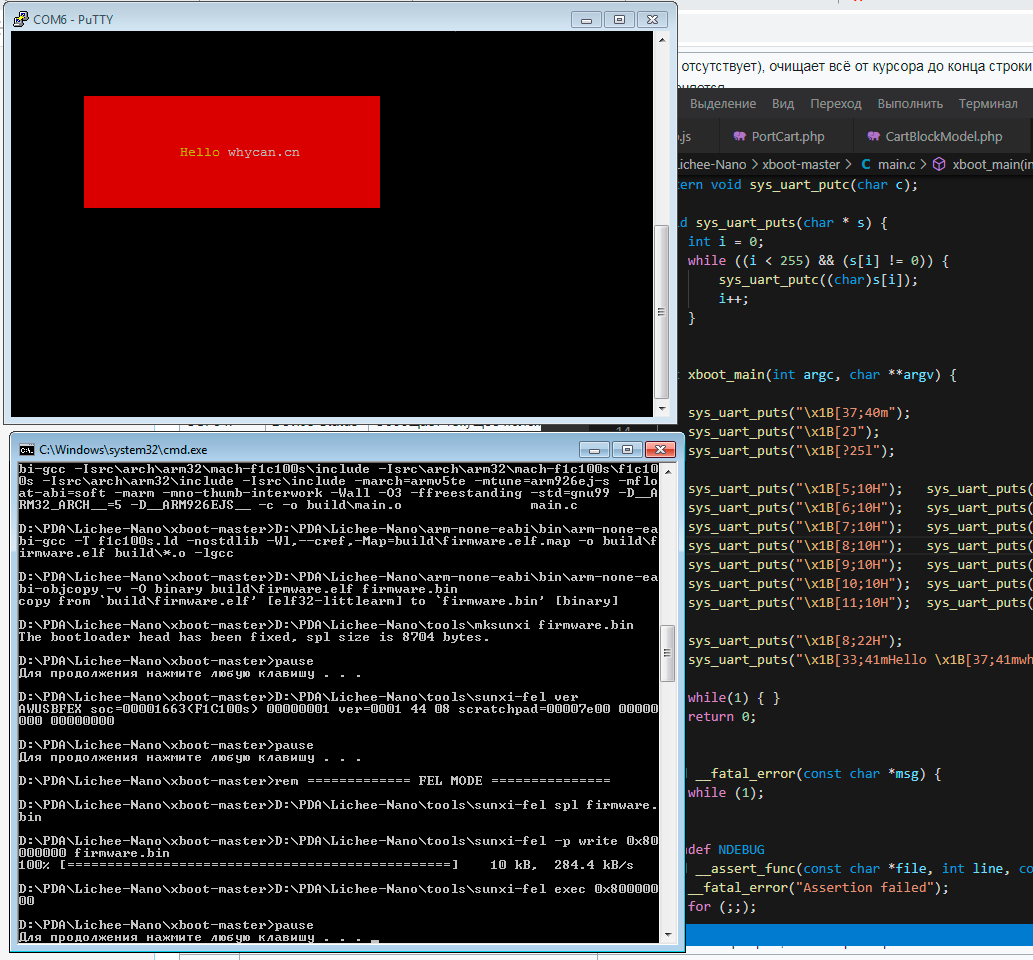Click the sys_uart_puts("\x1B[2J") line
The width and height of the screenshot is (1033, 960).
[x=784, y=432]
